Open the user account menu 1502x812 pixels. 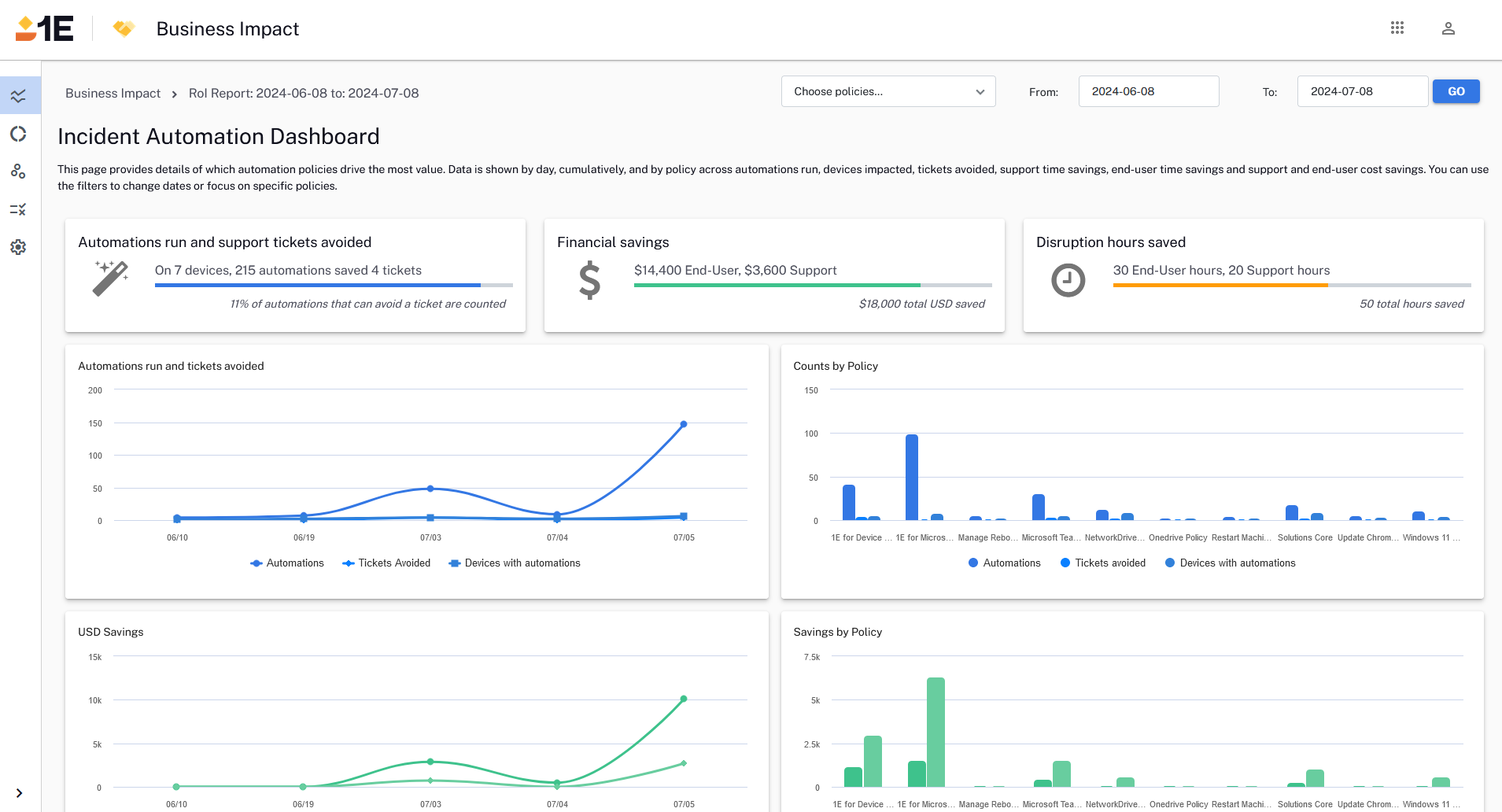pos(1448,28)
